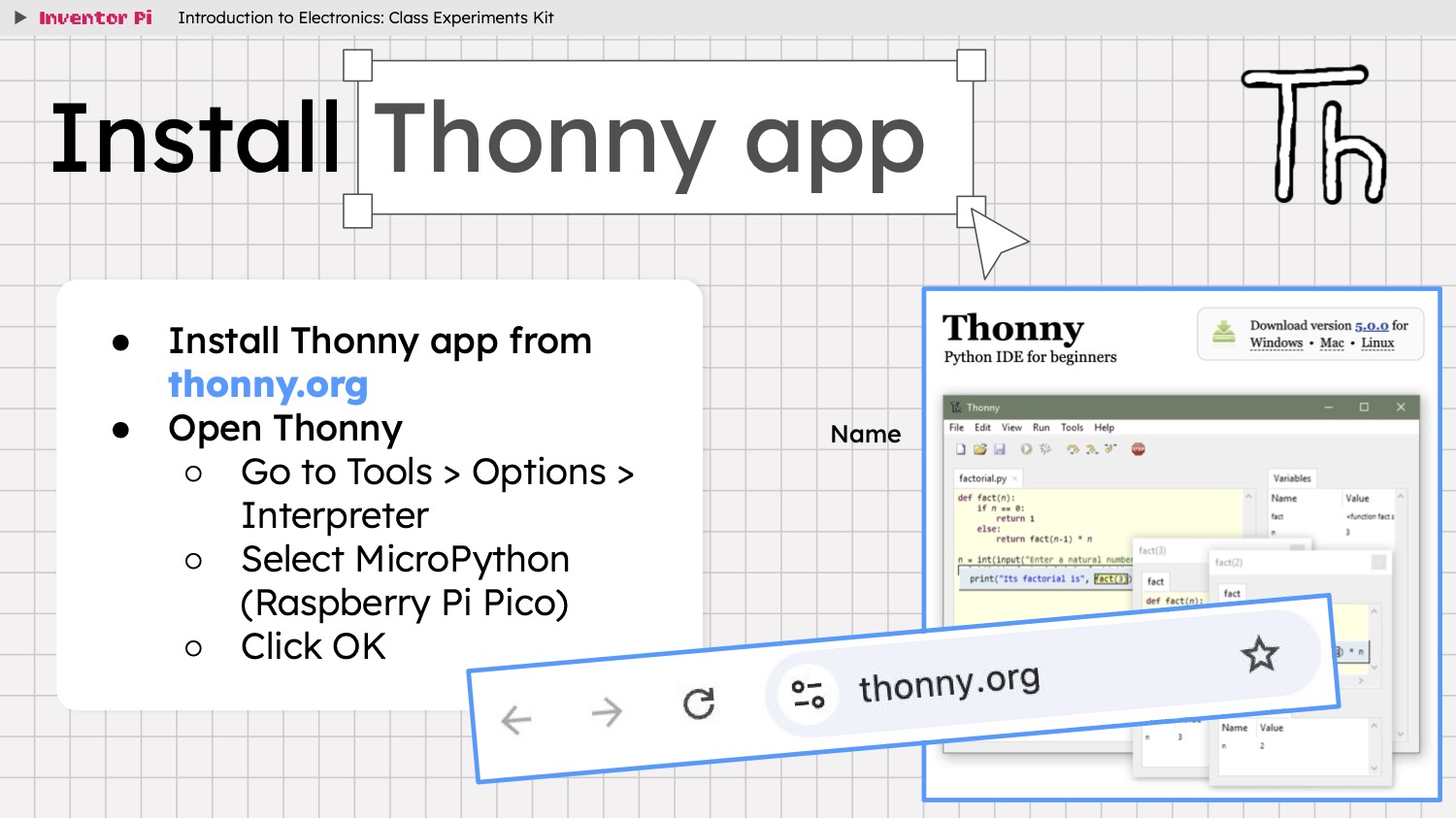Select the Variables panel tab

[x=1292, y=478]
